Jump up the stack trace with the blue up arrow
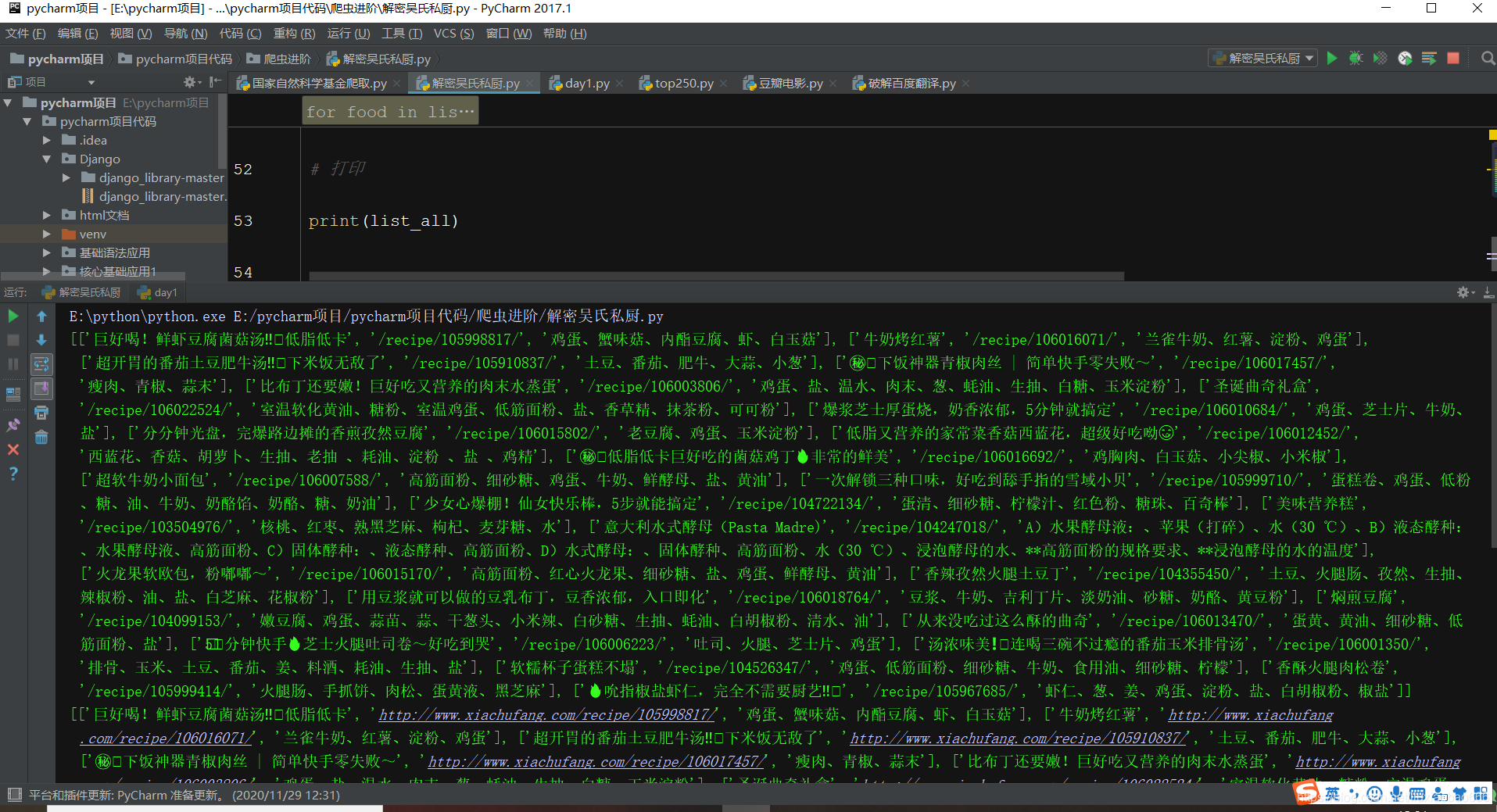 pos(41,316)
